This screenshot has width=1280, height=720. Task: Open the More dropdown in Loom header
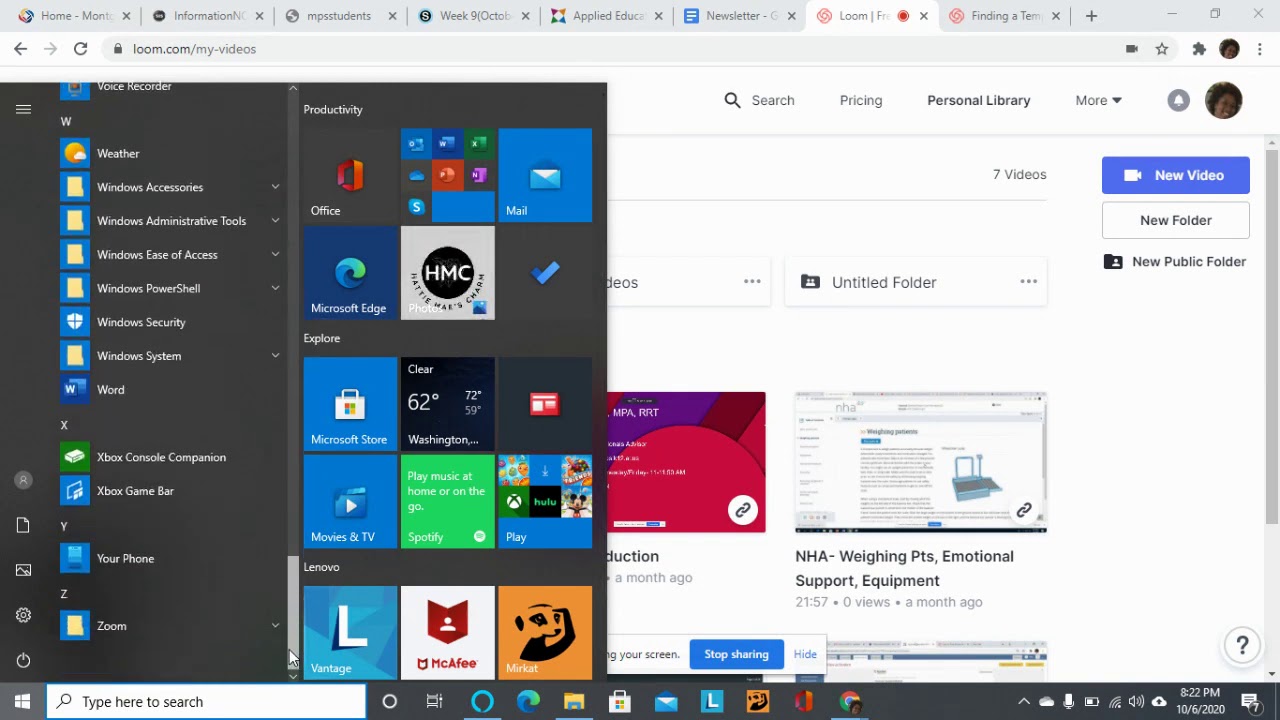click(x=1098, y=100)
